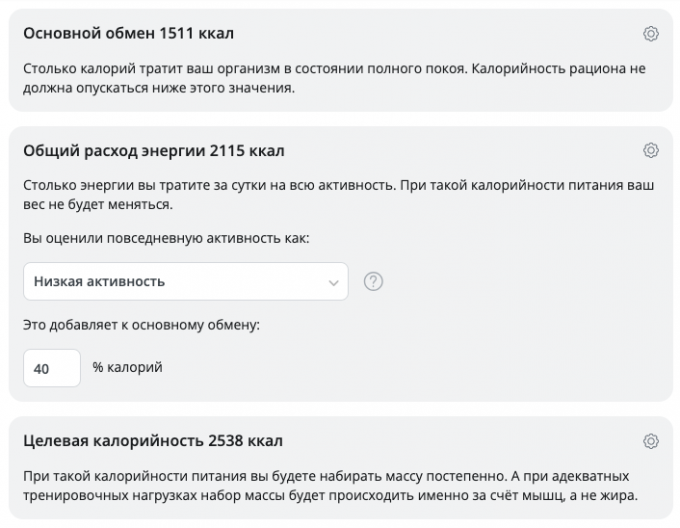Viewport: 680px width, 528px height.
Task: Open settings gear for Целевая калорийность
Action: [651, 441]
